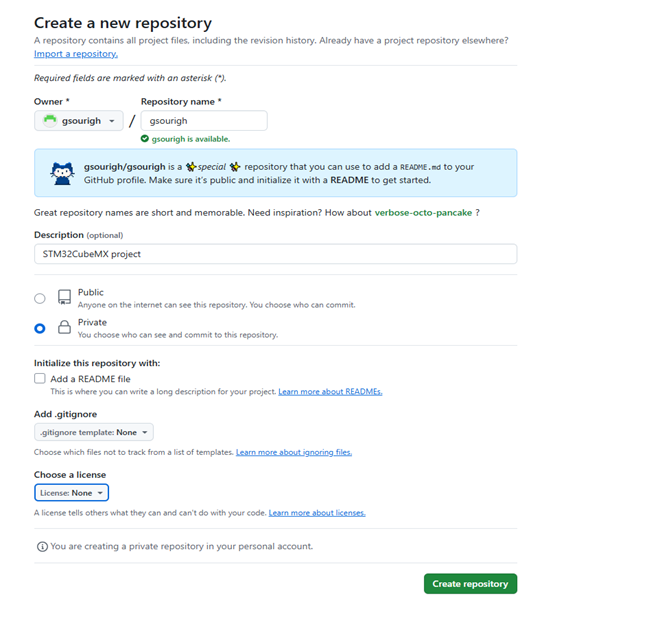Open Learn more about licenses link

pos(317,513)
